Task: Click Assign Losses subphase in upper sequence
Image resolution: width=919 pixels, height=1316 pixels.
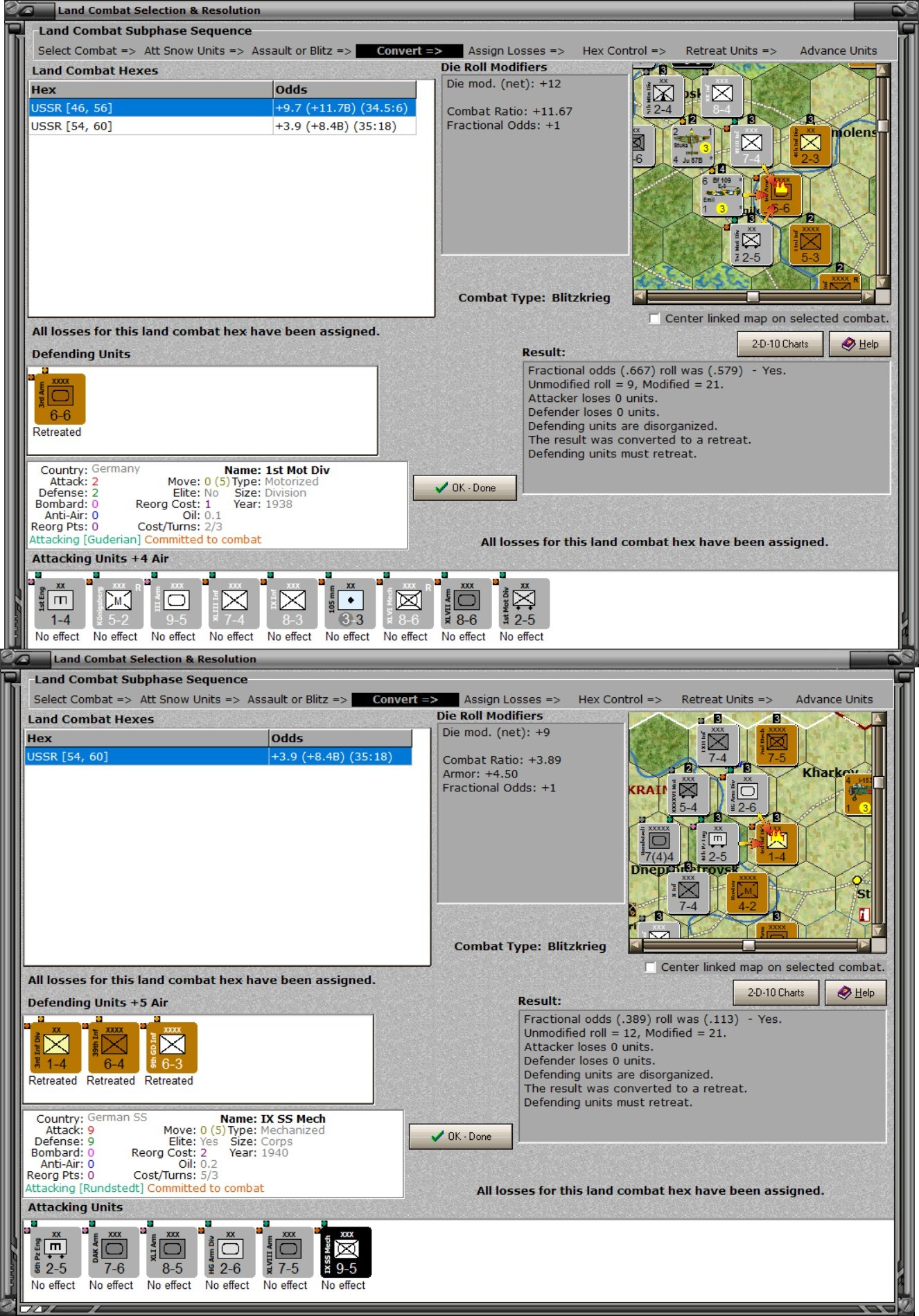Action: (x=516, y=51)
